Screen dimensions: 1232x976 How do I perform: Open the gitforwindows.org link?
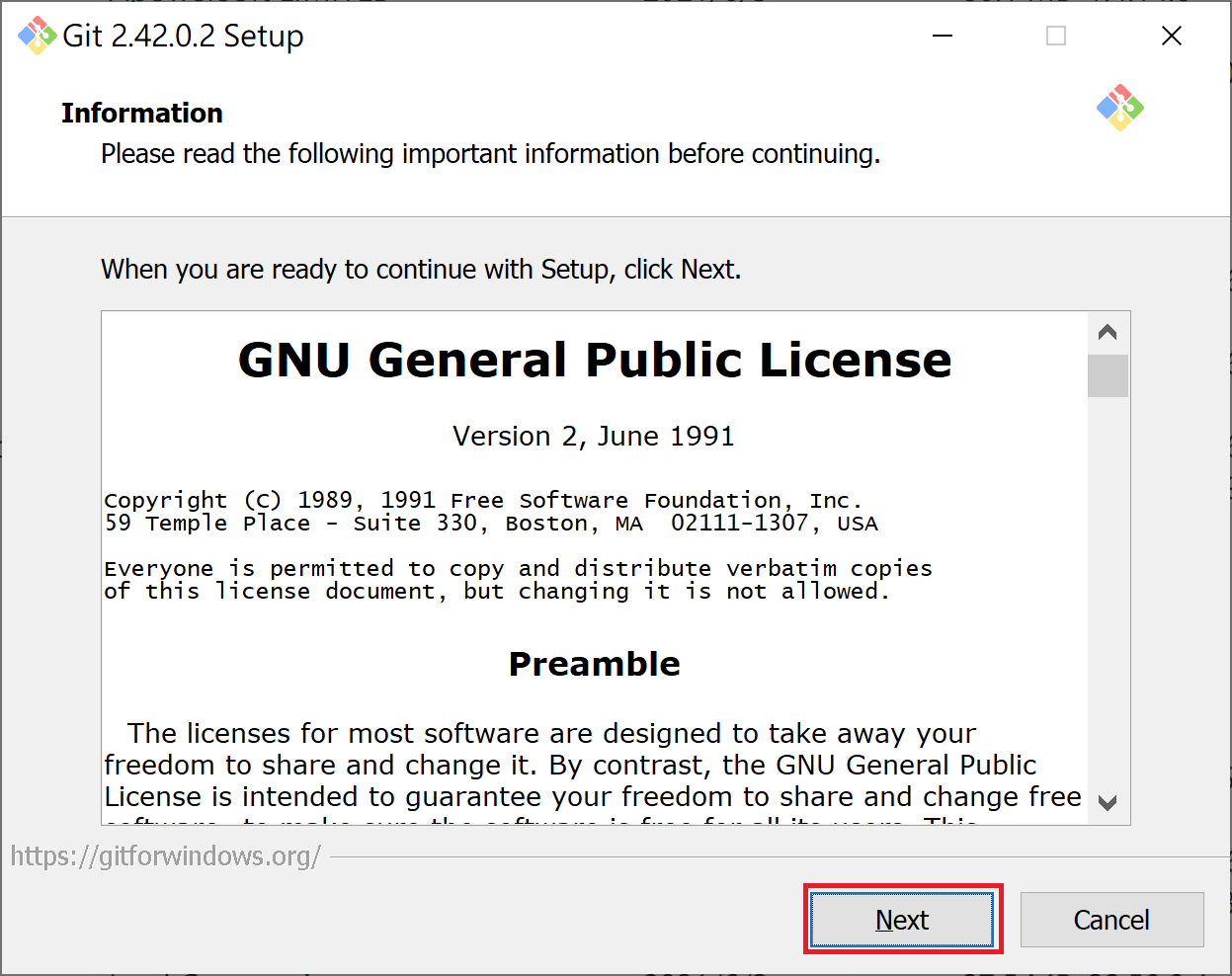coord(165,855)
